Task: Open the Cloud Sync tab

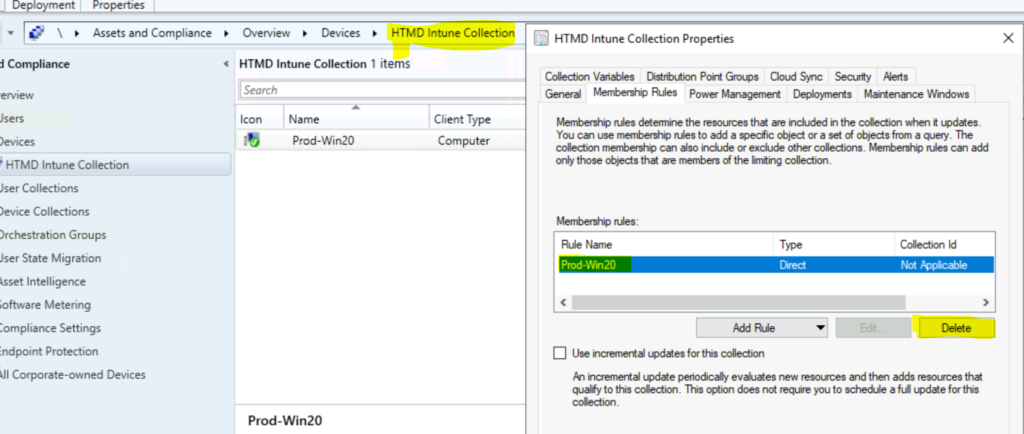Action: 795,76
